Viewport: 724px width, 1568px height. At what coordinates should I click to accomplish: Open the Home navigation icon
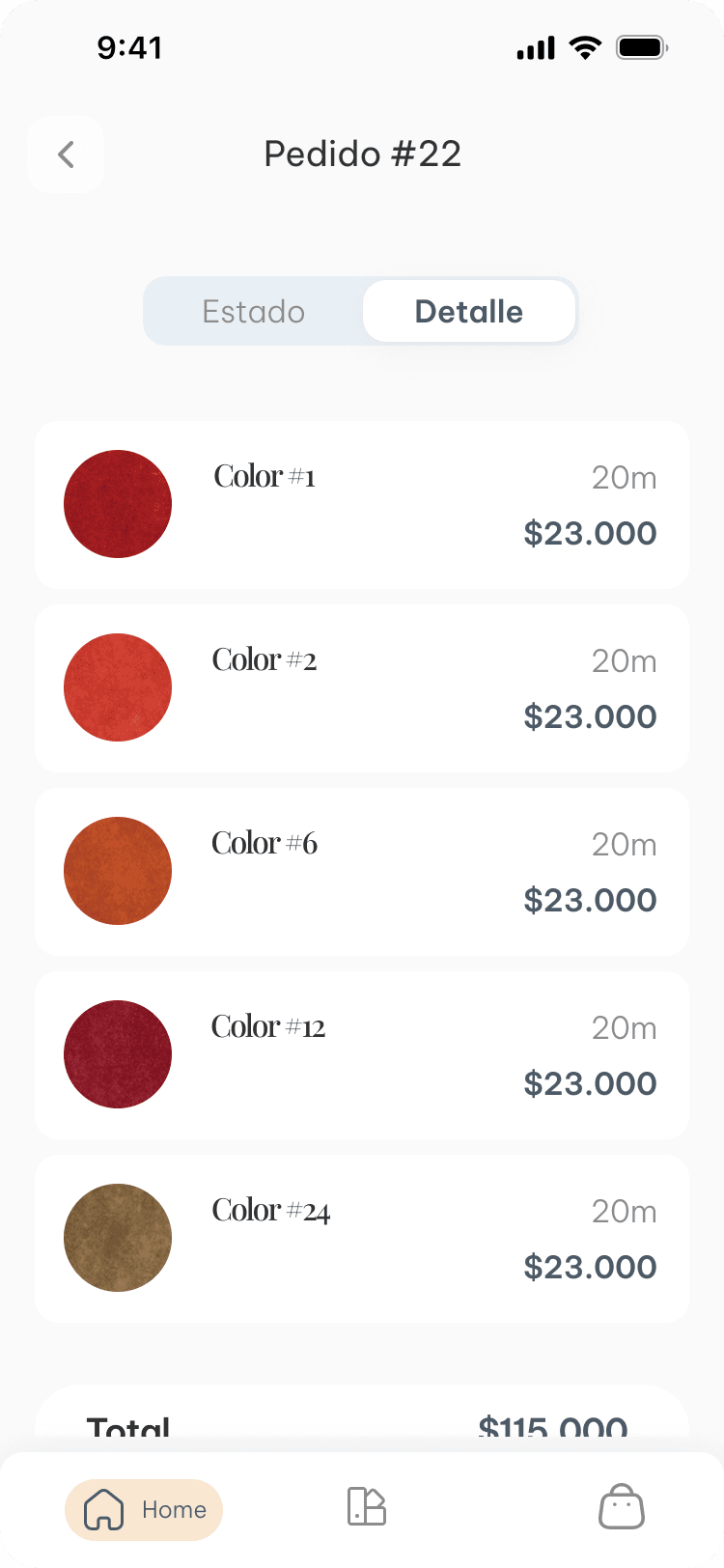point(104,1509)
